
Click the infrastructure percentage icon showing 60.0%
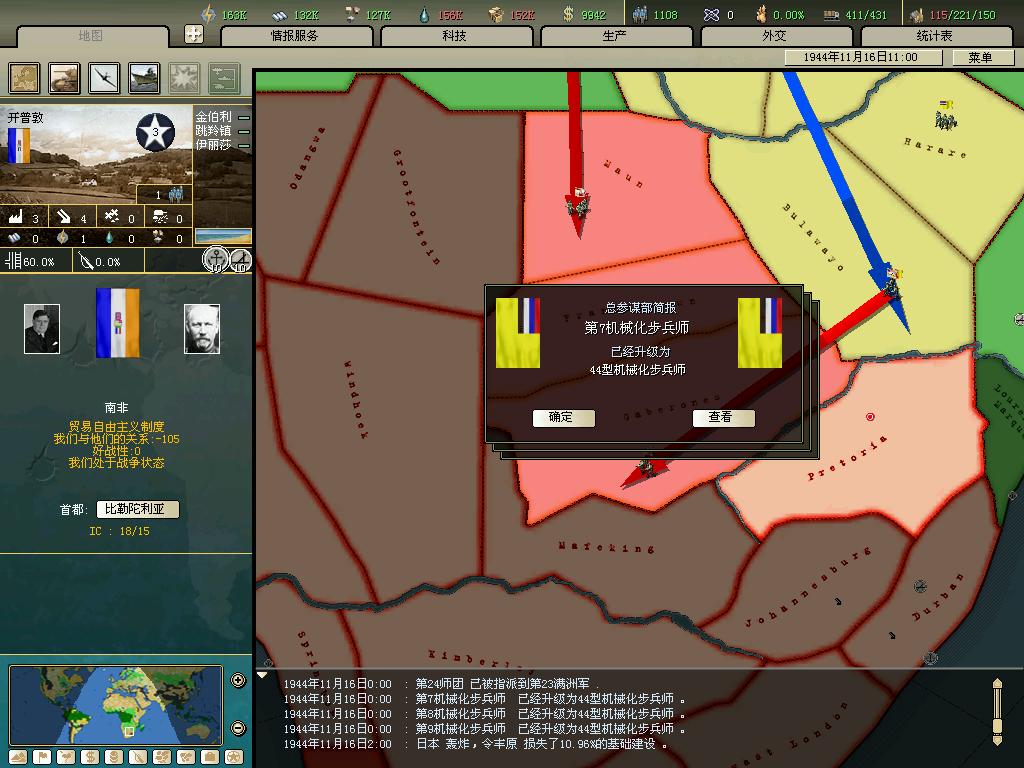[x=13, y=261]
